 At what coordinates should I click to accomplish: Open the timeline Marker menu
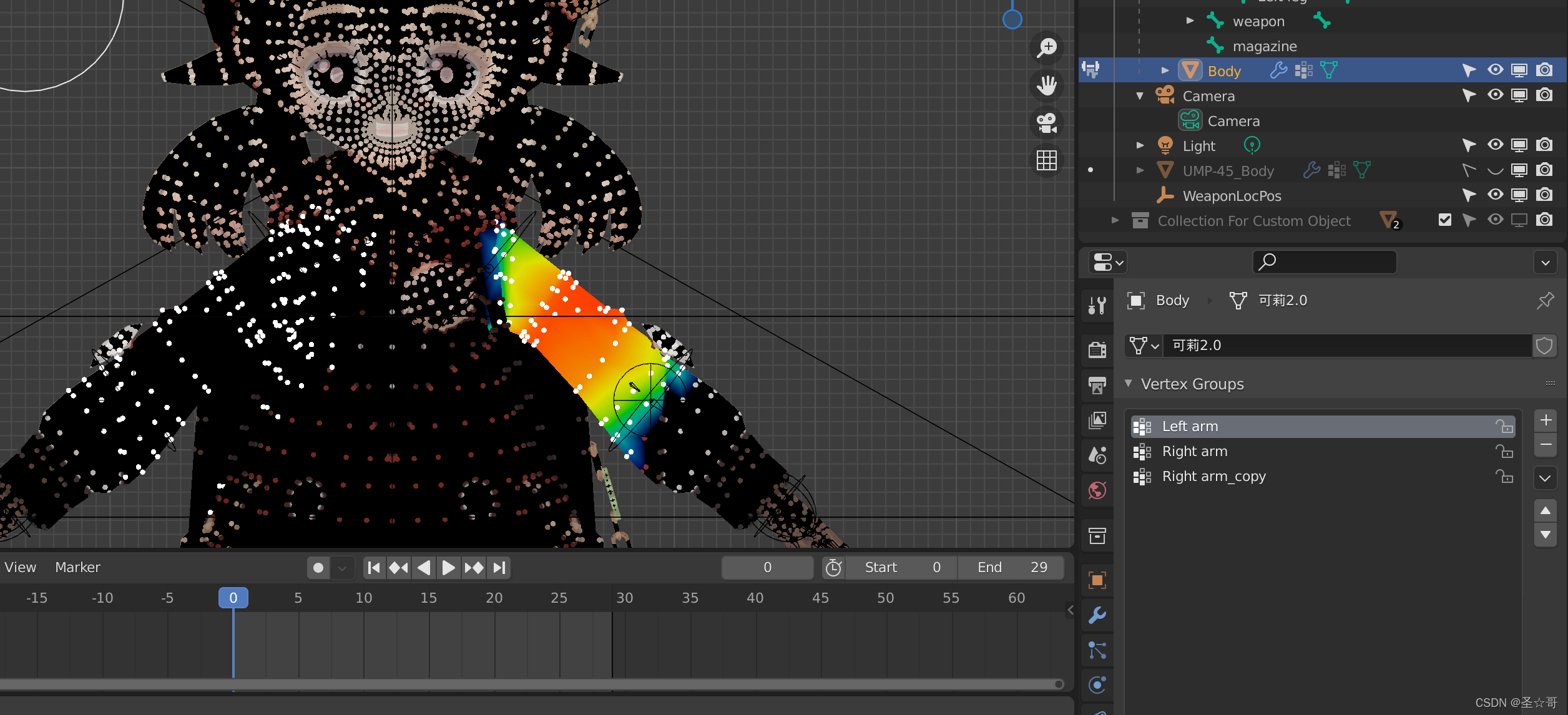(77, 567)
